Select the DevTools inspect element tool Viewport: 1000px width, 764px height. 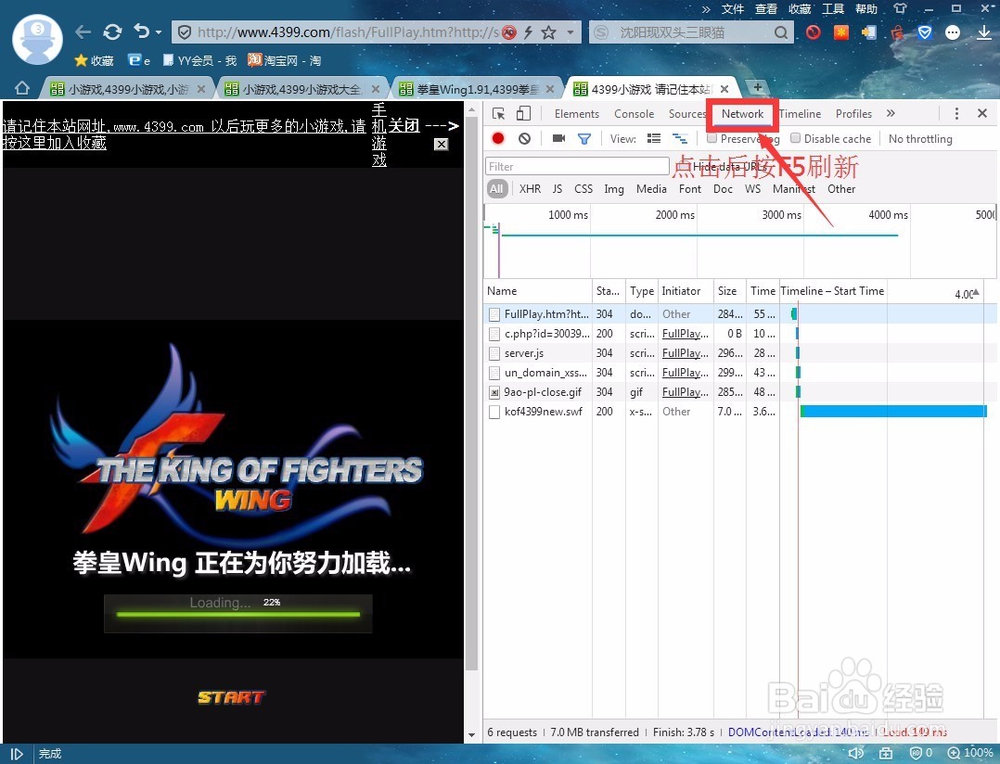[499, 114]
